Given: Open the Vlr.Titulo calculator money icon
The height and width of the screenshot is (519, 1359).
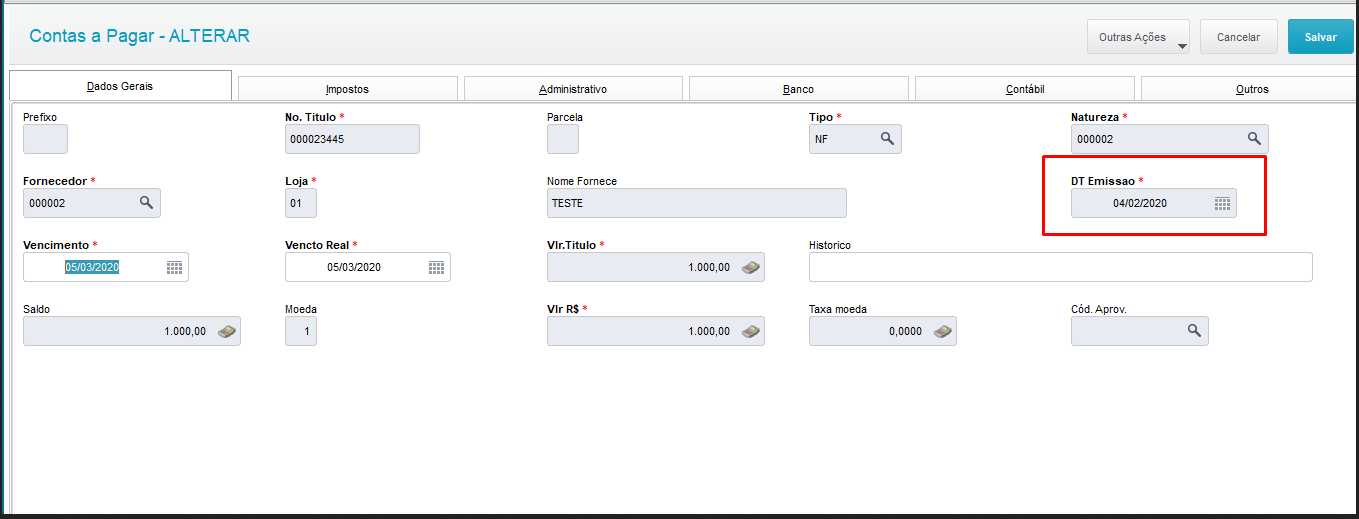Looking at the screenshot, I should [x=750, y=267].
